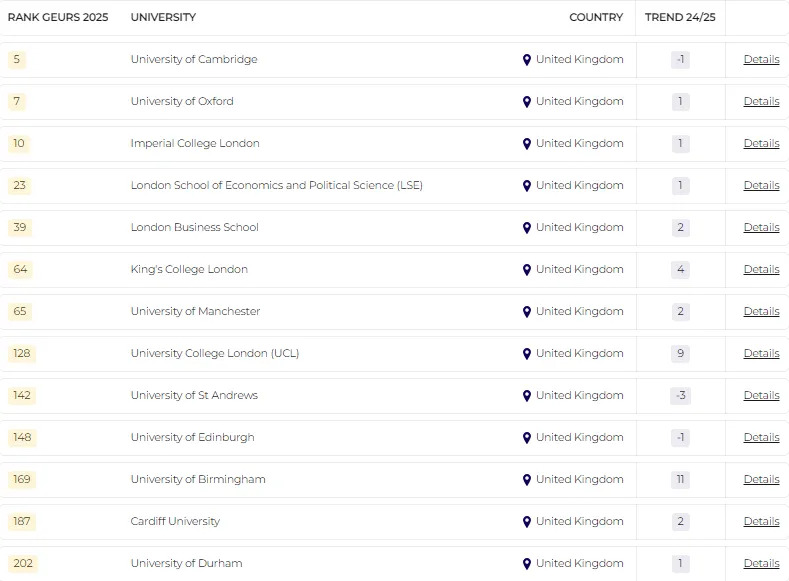Click the location pin in King's College London row
The width and height of the screenshot is (789, 581).
click(x=527, y=270)
